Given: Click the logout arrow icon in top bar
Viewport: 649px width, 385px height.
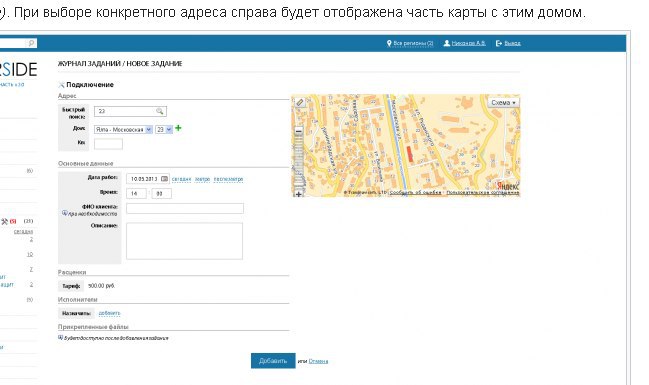Looking at the screenshot, I should coord(499,43).
